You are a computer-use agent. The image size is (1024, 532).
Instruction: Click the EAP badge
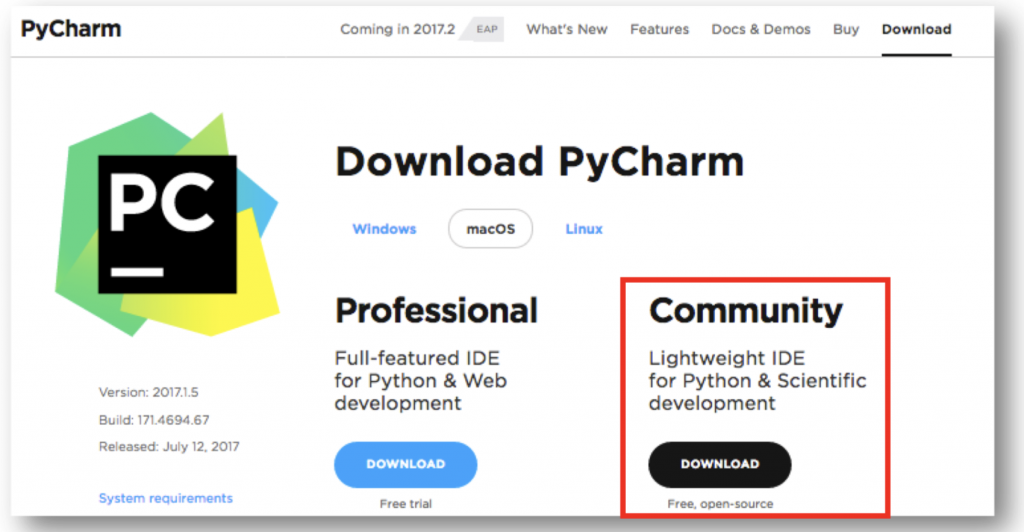point(487,29)
